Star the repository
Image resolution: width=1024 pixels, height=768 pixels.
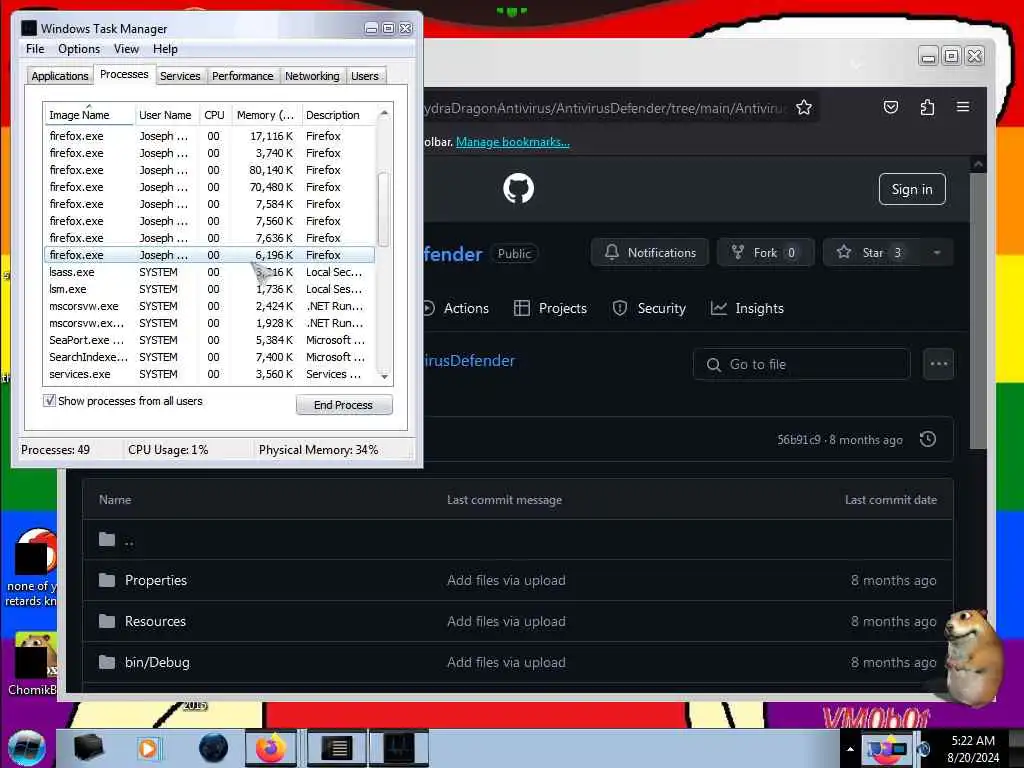click(872, 253)
